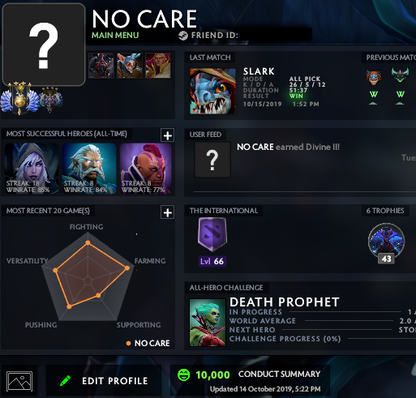Select the Drow Ranger most successful hero
The image size is (416, 398).
point(32,169)
